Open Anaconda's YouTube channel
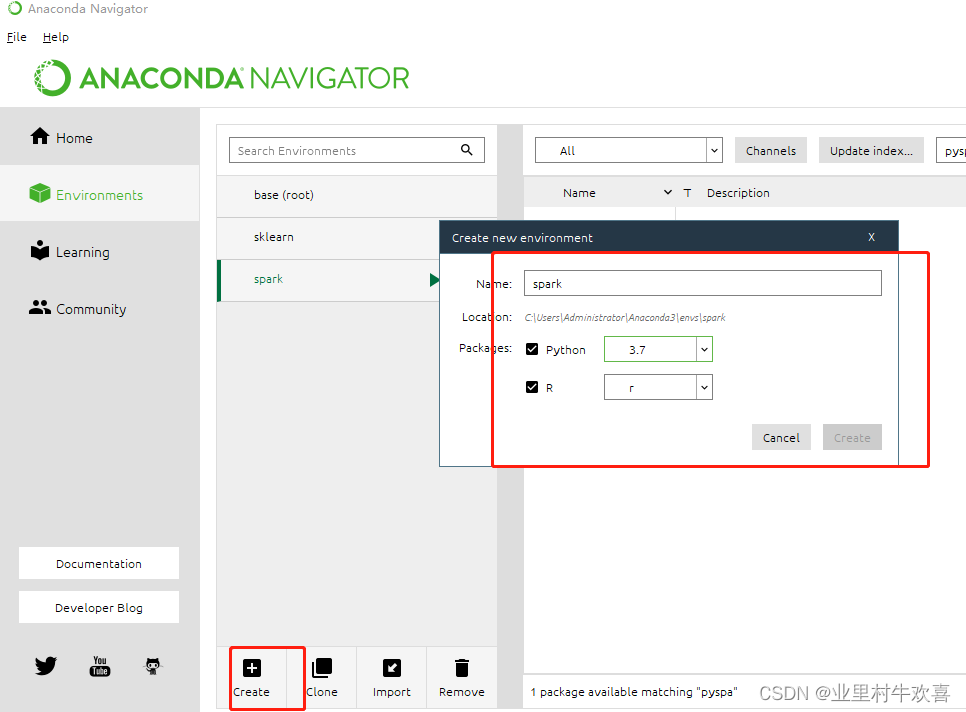This screenshot has height=712, width=966. (x=99, y=665)
